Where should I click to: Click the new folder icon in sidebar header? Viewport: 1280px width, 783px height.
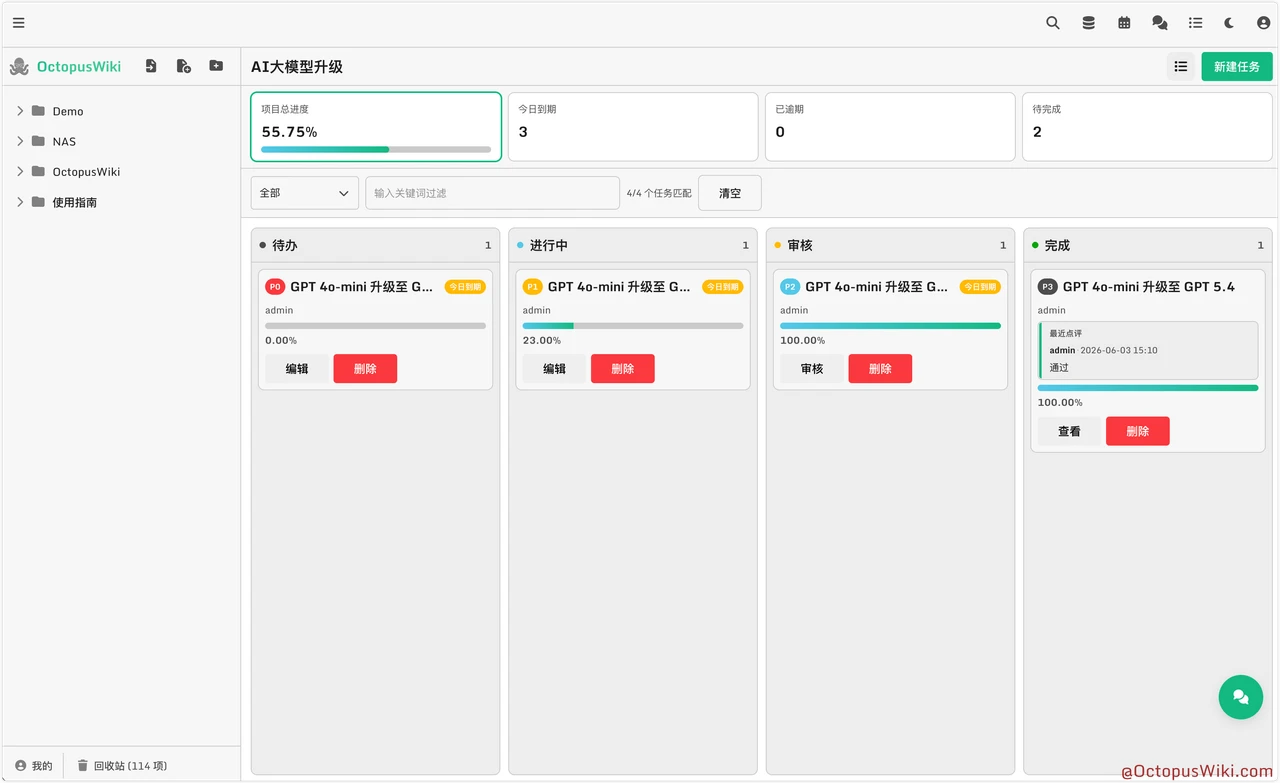(216, 66)
